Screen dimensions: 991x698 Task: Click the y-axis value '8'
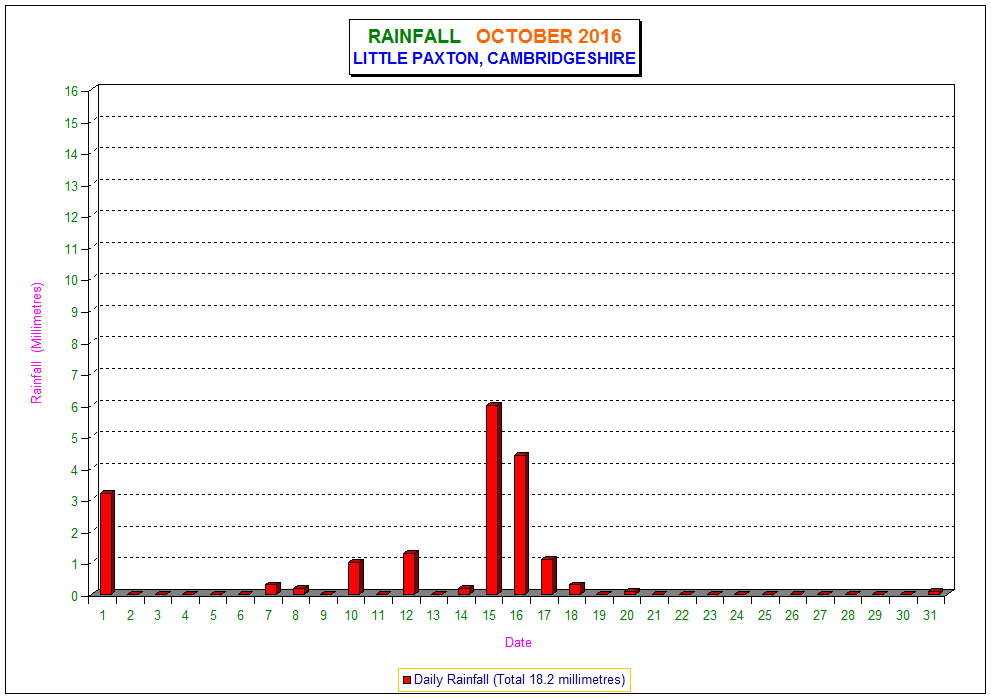[75, 343]
